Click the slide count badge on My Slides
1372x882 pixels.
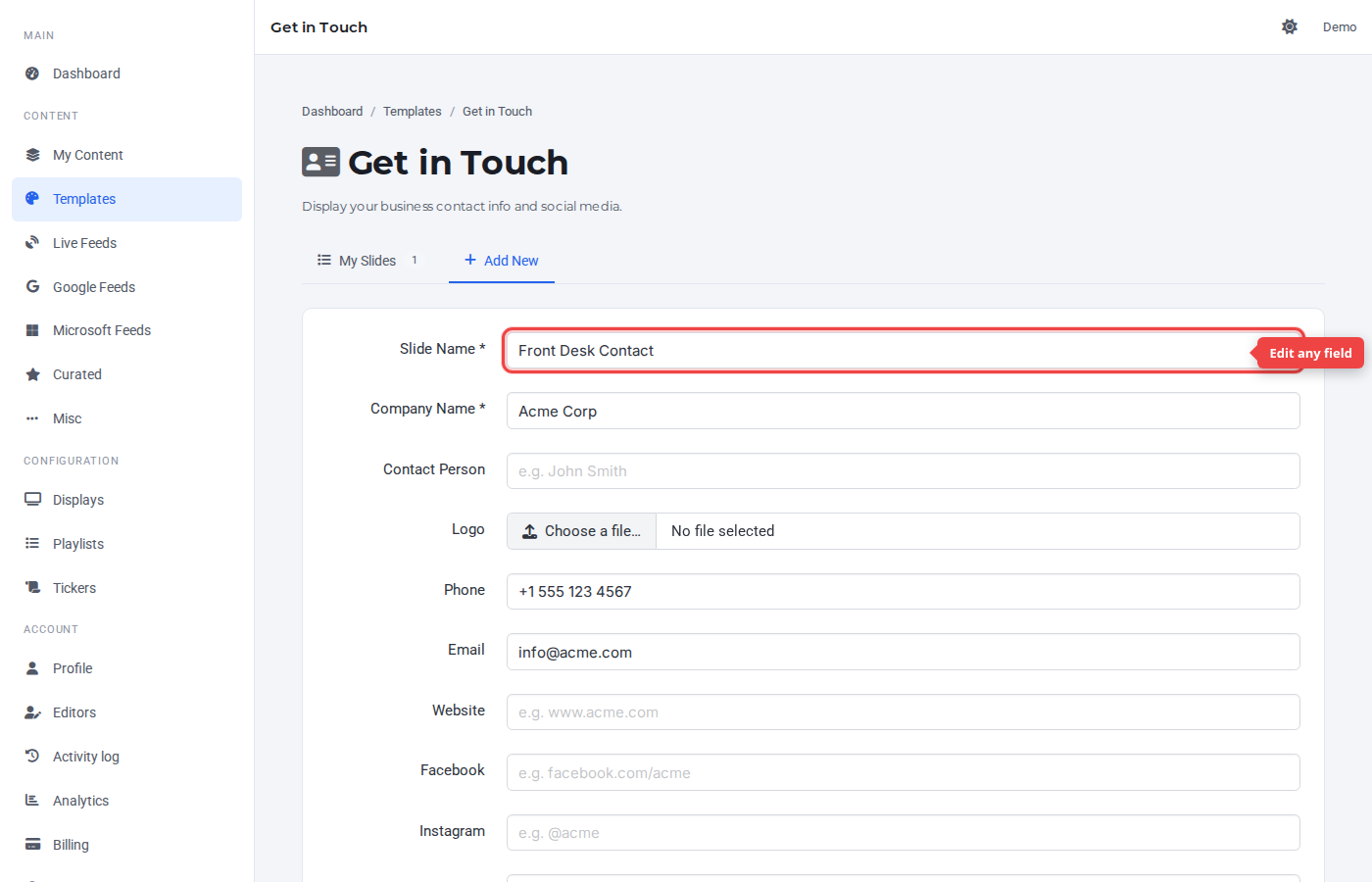coord(415,261)
